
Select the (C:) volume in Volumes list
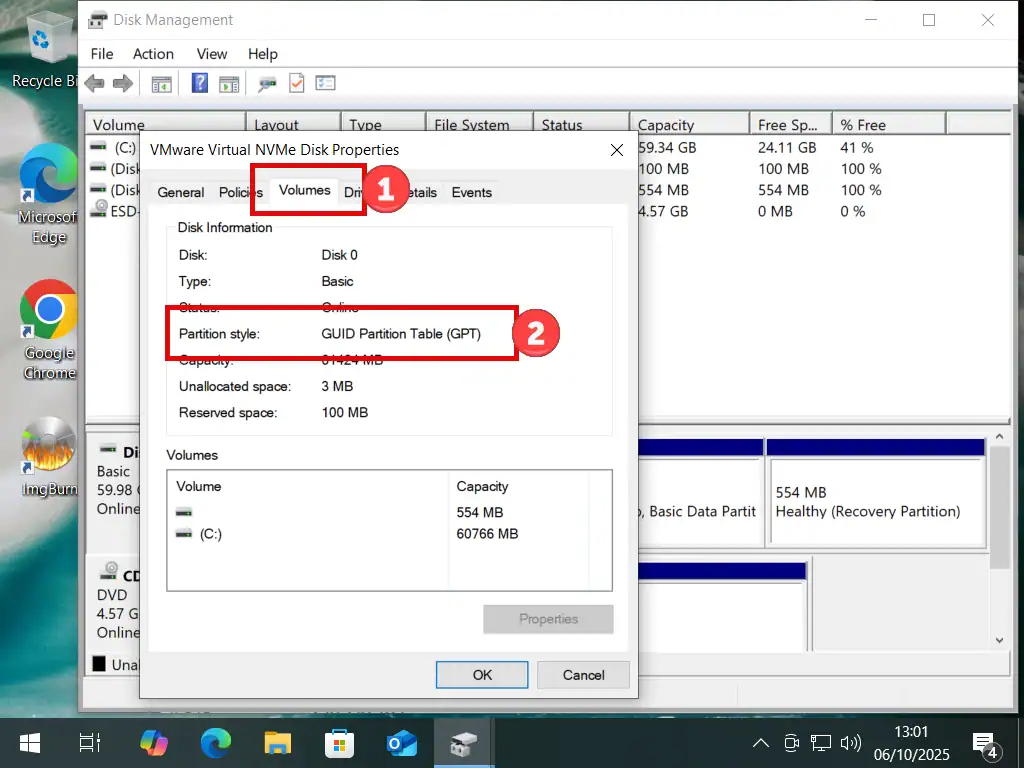click(210, 534)
